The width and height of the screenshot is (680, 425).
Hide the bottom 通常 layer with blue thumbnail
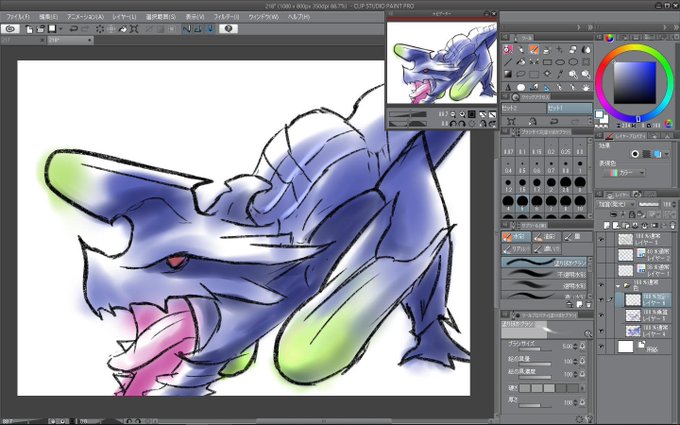point(601,331)
